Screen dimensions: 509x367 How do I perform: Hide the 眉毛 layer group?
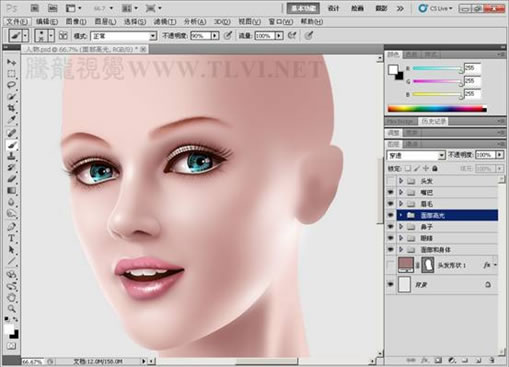(x=390, y=204)
